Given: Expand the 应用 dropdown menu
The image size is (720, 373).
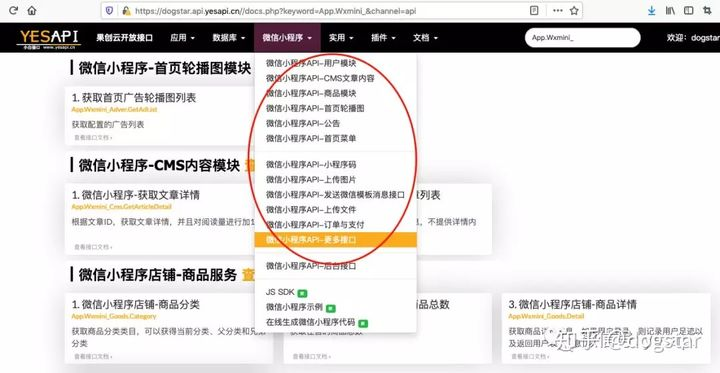Looking at the screenshot, I should click(x=182, y=38).
